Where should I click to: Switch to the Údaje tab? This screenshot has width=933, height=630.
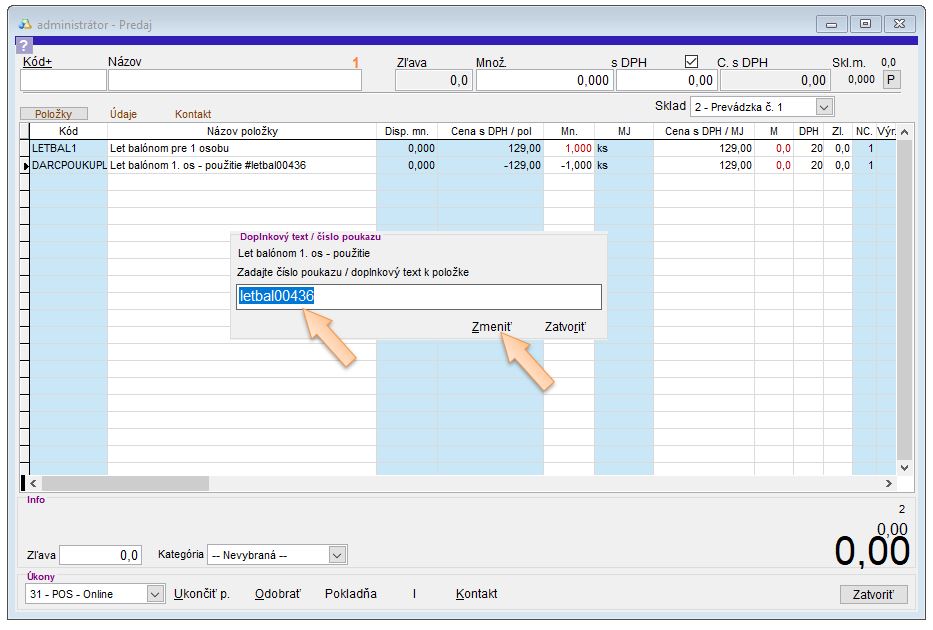[123, 114]
